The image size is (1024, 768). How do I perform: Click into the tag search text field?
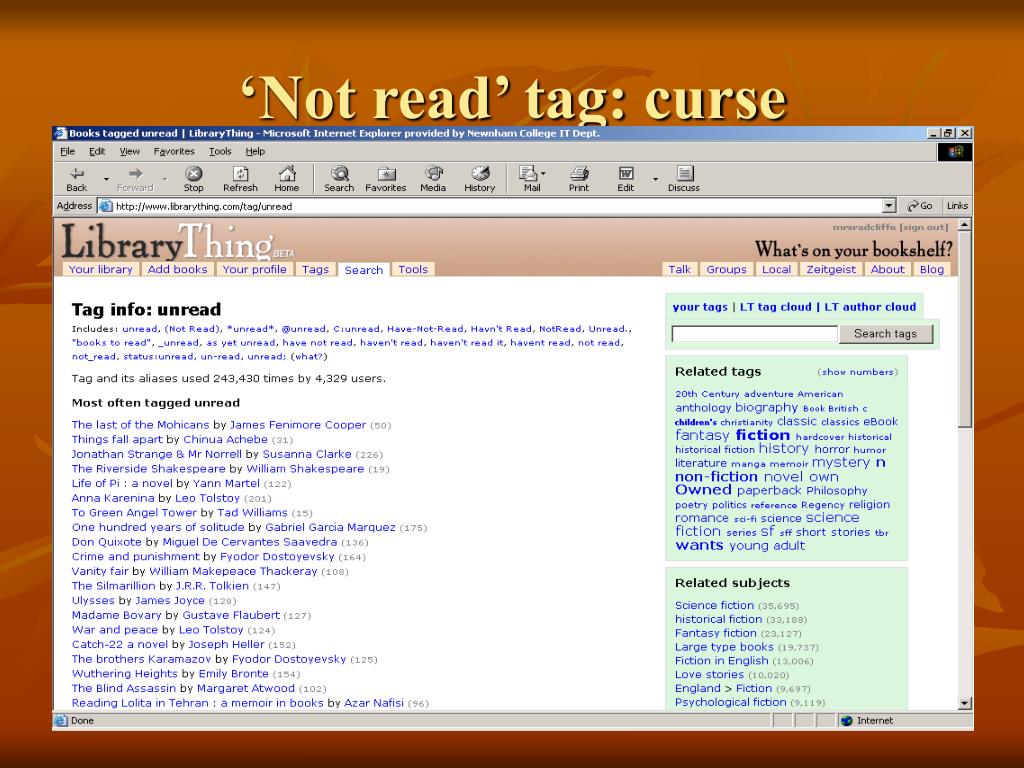[754, 334]
